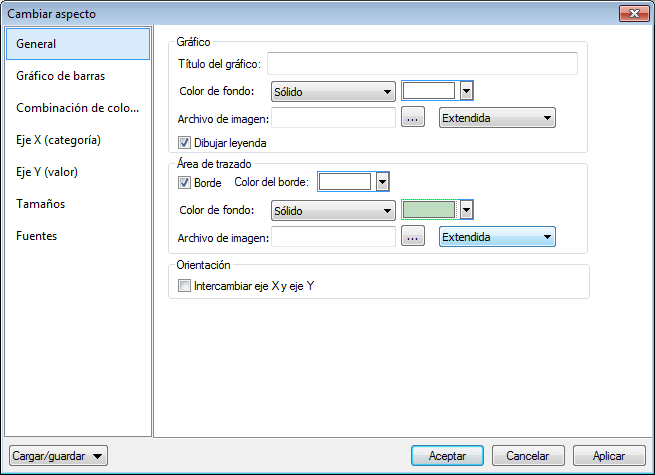Viewport: 655px width, 475px height.
Task: Select Eje X (categoría) section
Action: [x=59, y=140]
